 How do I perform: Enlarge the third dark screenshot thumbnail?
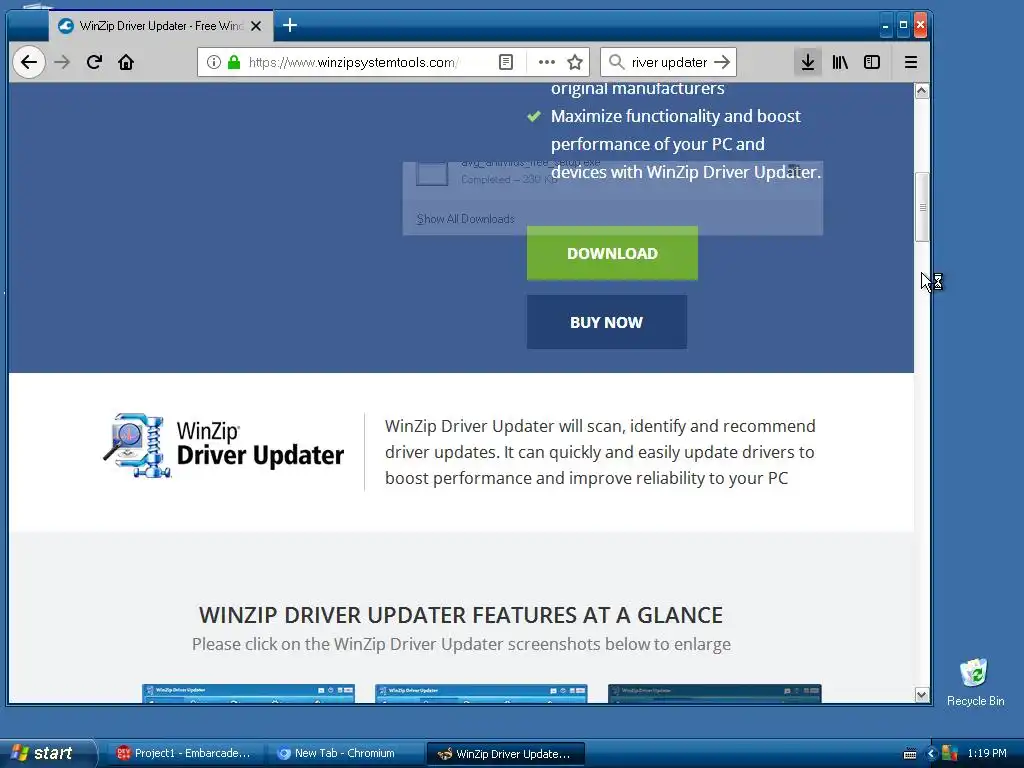point(714,694)
